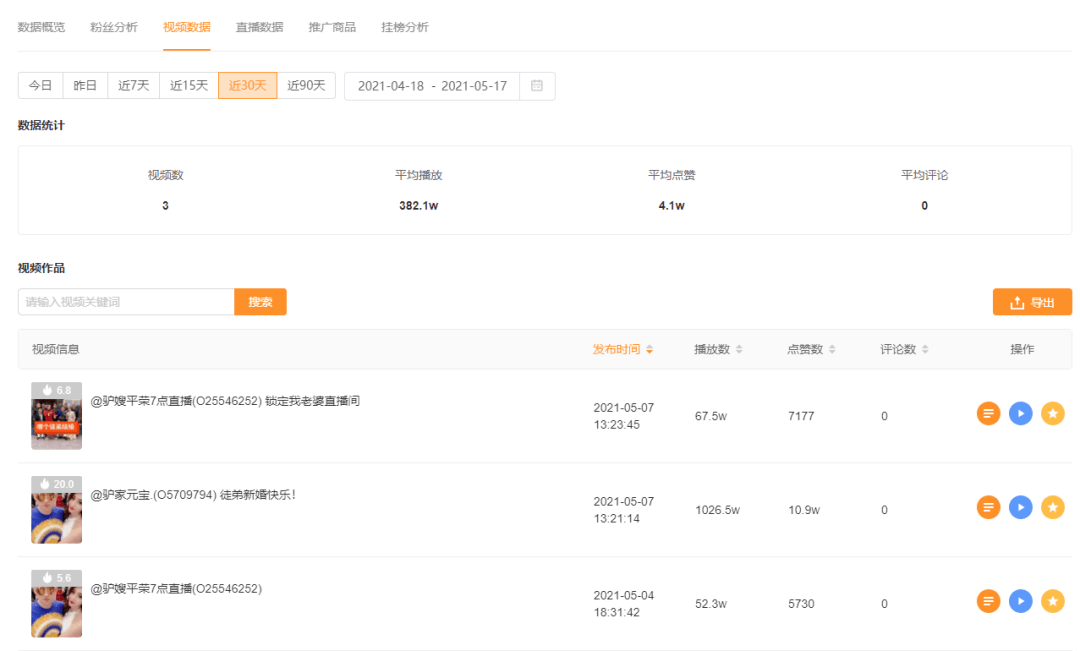The height and width of the screenshot is (651, 1080).
Task: Open the 直播数据 tab
Action: (x=259, y=27)
